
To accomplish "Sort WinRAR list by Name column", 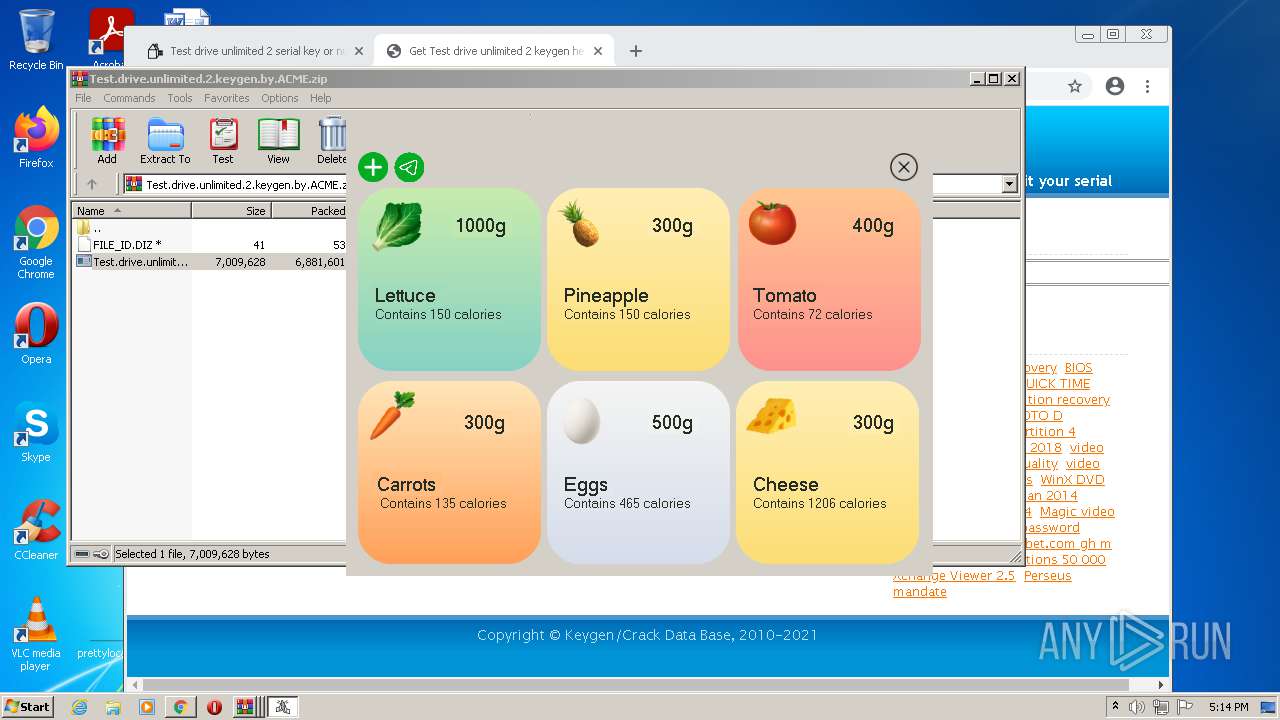I will click(x=132, y=211).
